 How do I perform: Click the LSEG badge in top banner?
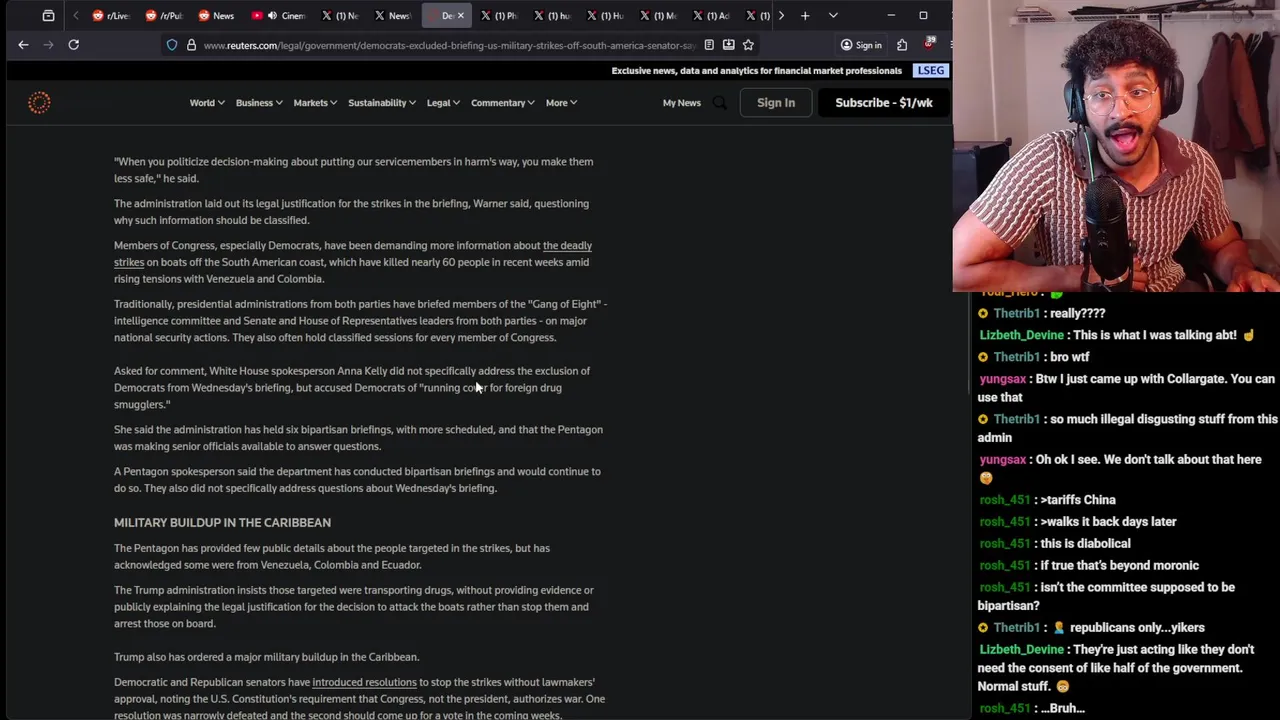(x=931, y=71)
